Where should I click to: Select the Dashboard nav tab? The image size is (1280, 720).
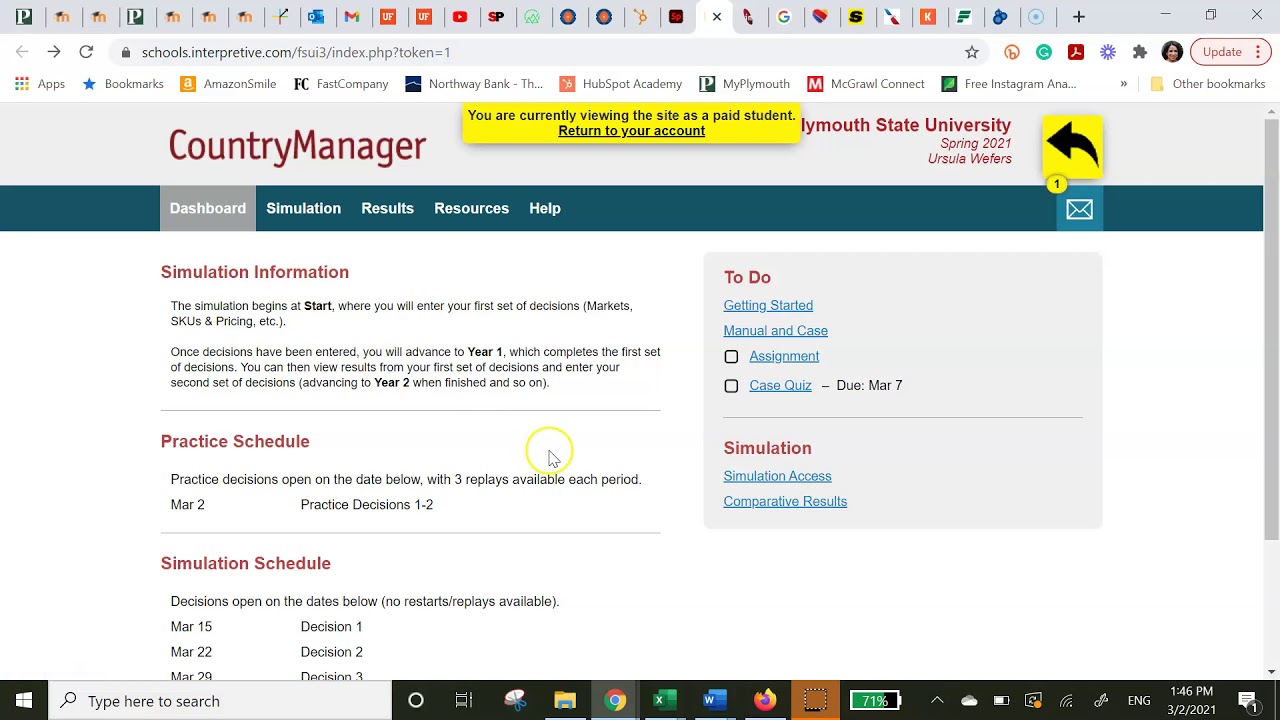tap(208, 208)
